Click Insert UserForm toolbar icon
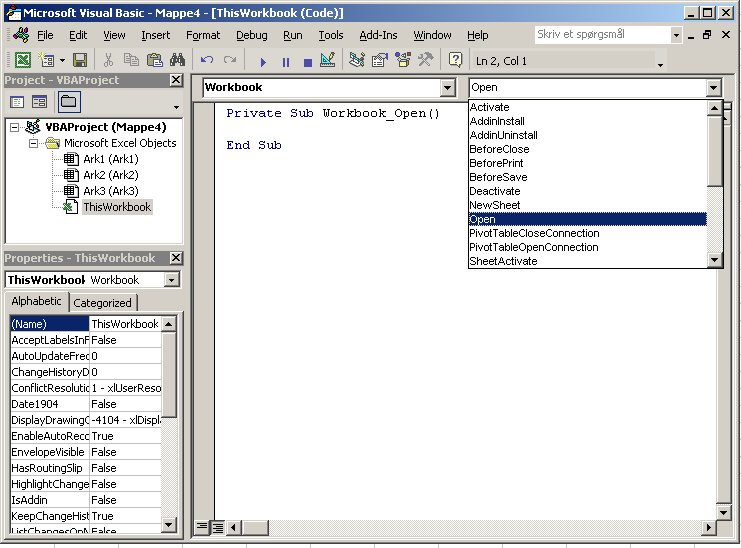The height and width of the screenshot is (548, 741). coord(46,60)
